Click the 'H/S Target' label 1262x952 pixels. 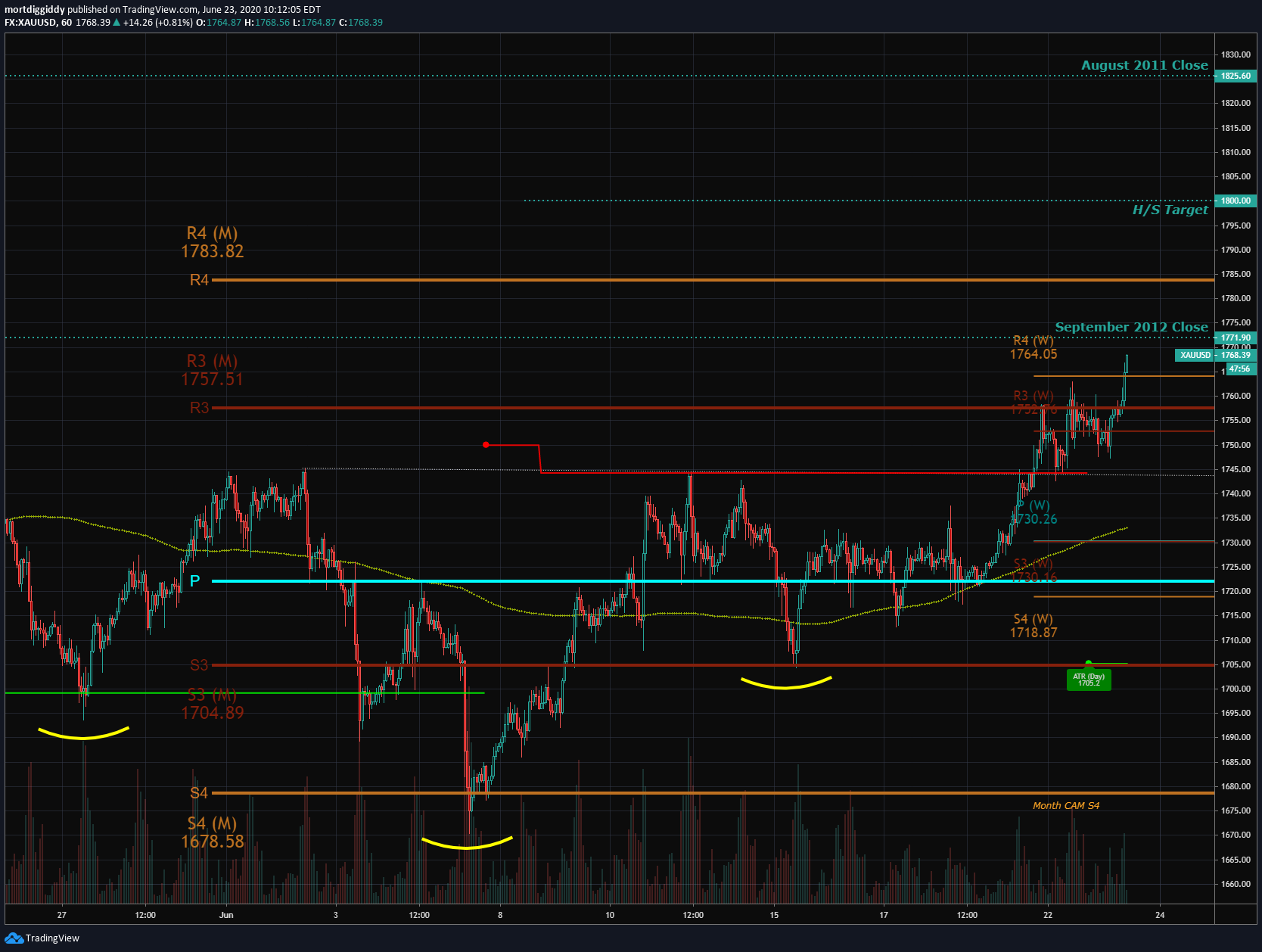pyautogui.click(x=1170, y=210)
